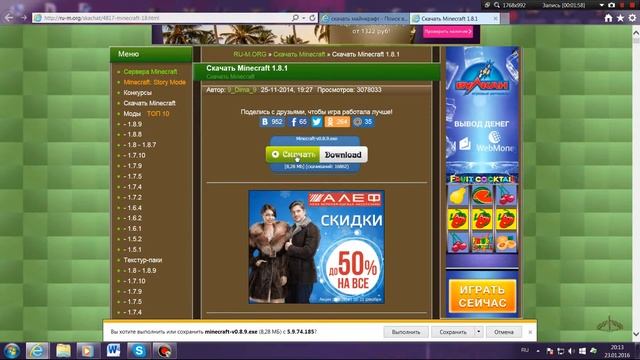Open Конкурсы menu item
The image size is (640, 360).
(x=138, y=93)
